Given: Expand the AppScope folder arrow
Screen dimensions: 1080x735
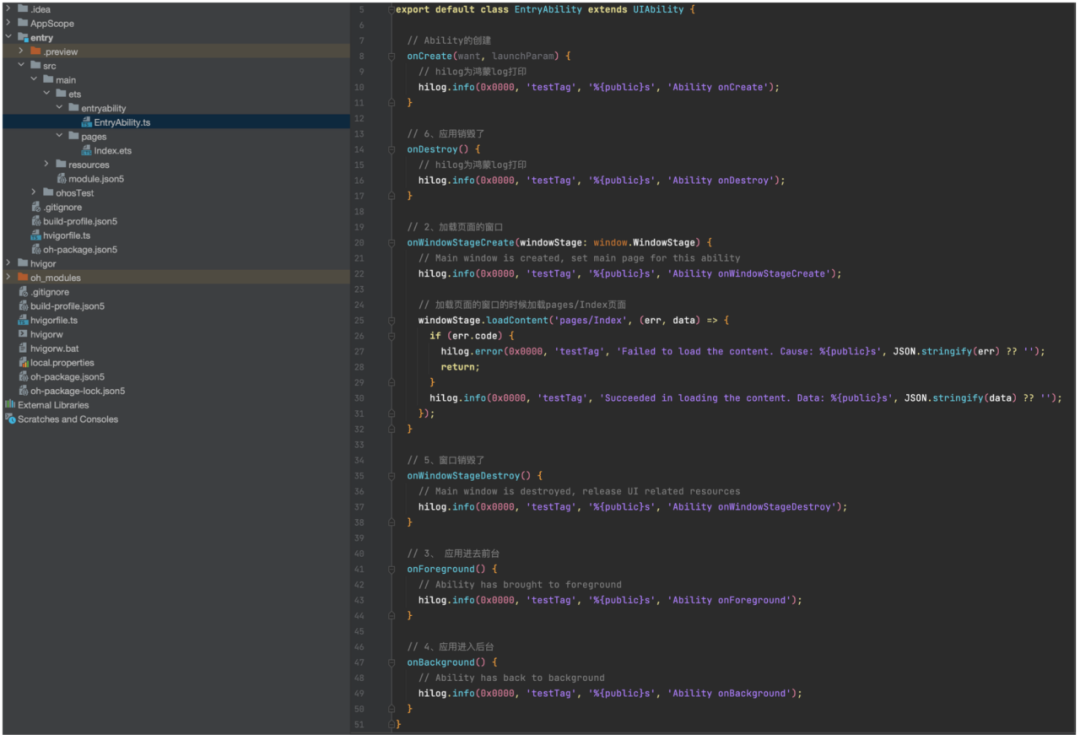Looking at the screenshot, I should (x=8, y=23).
